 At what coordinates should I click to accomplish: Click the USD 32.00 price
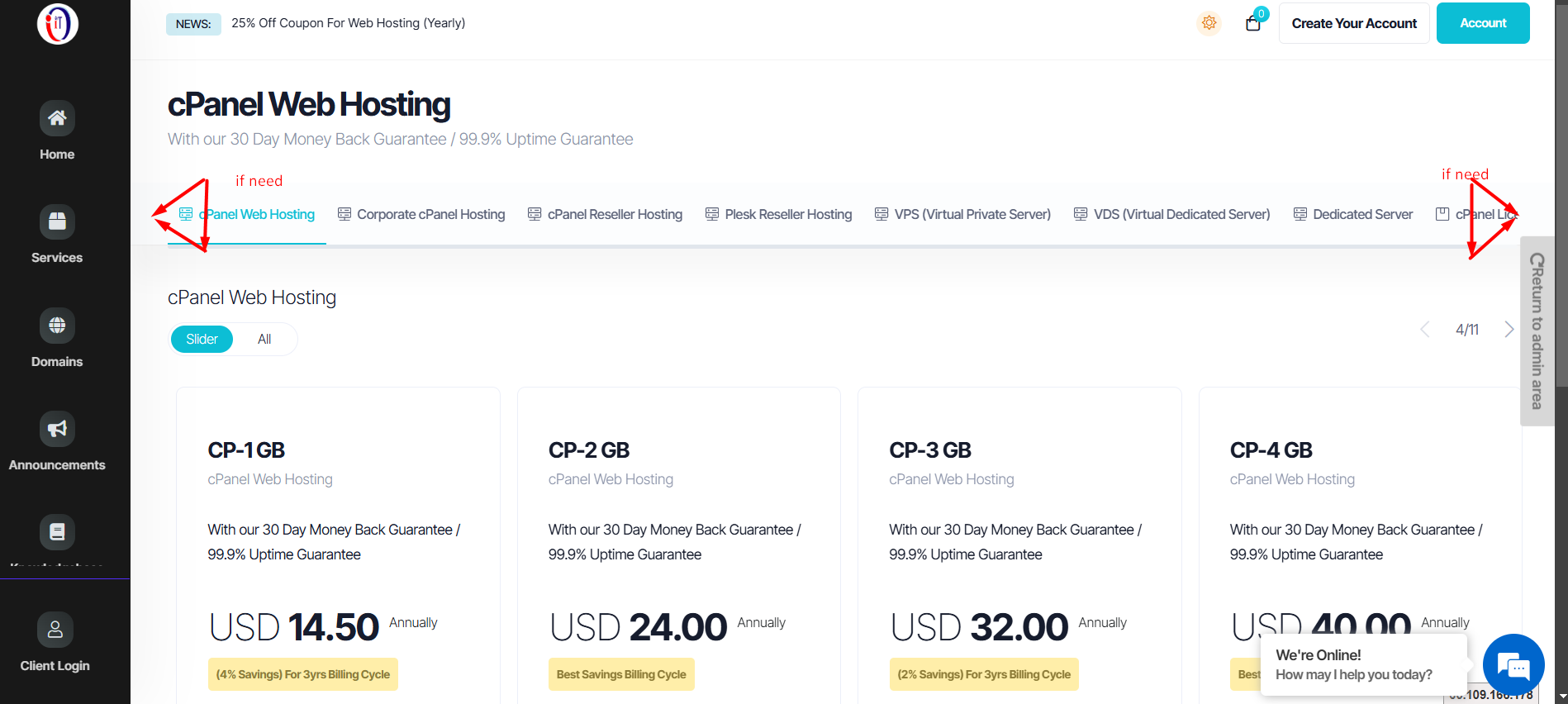point(980,627)
